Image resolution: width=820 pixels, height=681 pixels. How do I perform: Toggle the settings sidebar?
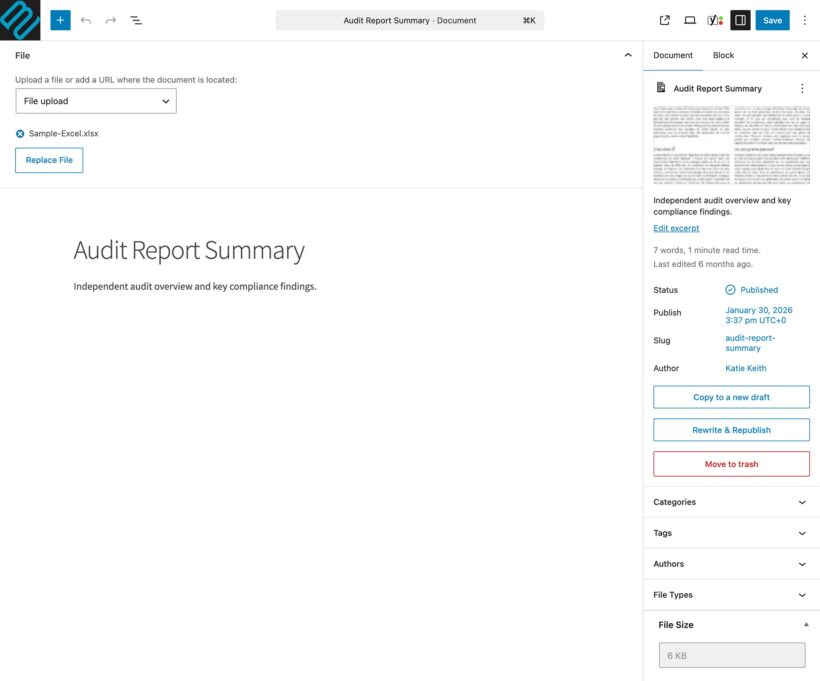click(740, 20)
